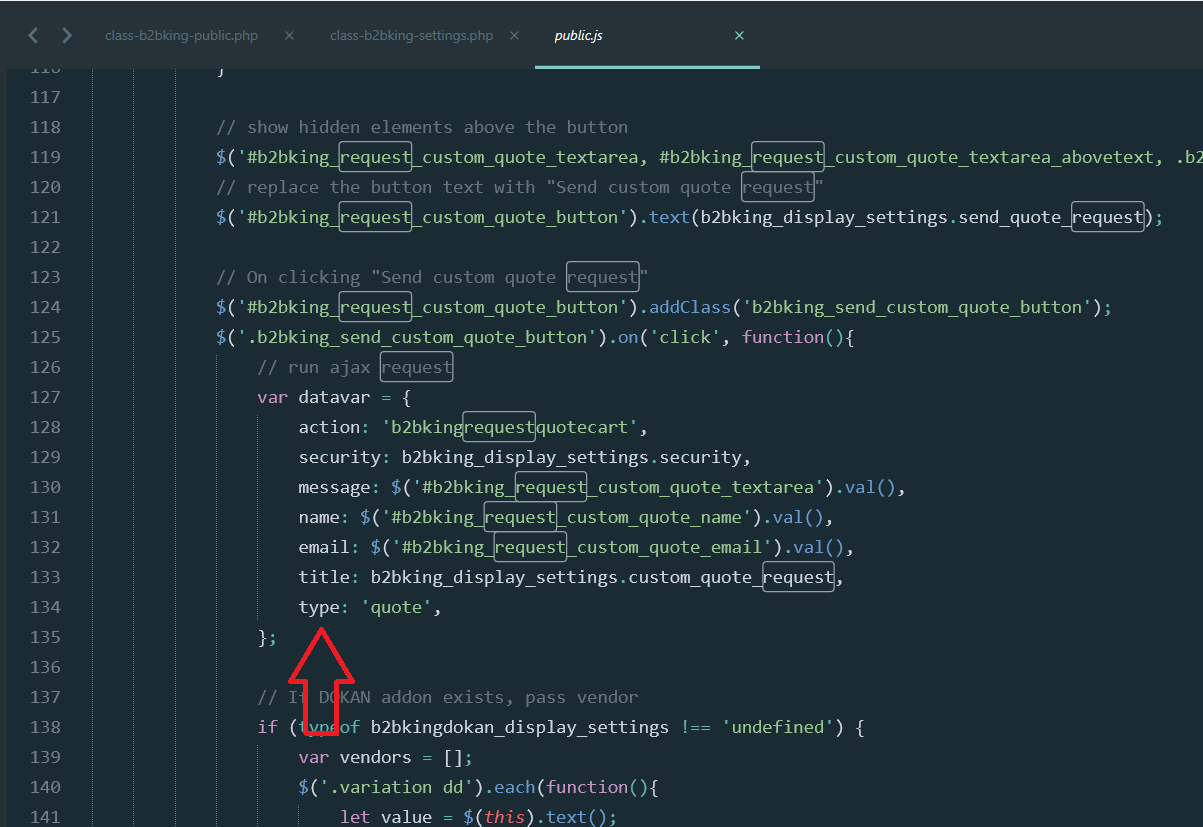Go to the next tab with the right arrow

coord(67,36)
